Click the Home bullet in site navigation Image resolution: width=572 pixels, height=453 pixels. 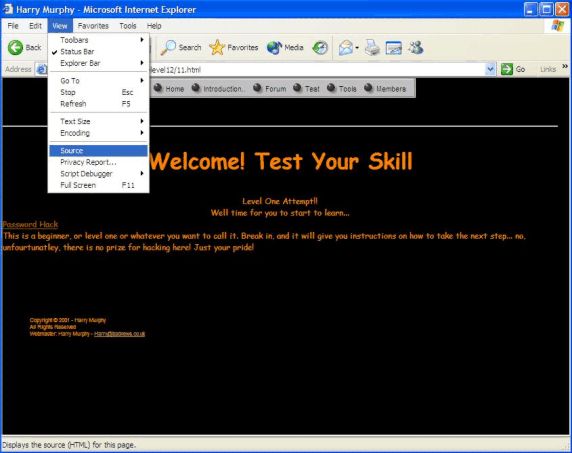pos(158,88)
